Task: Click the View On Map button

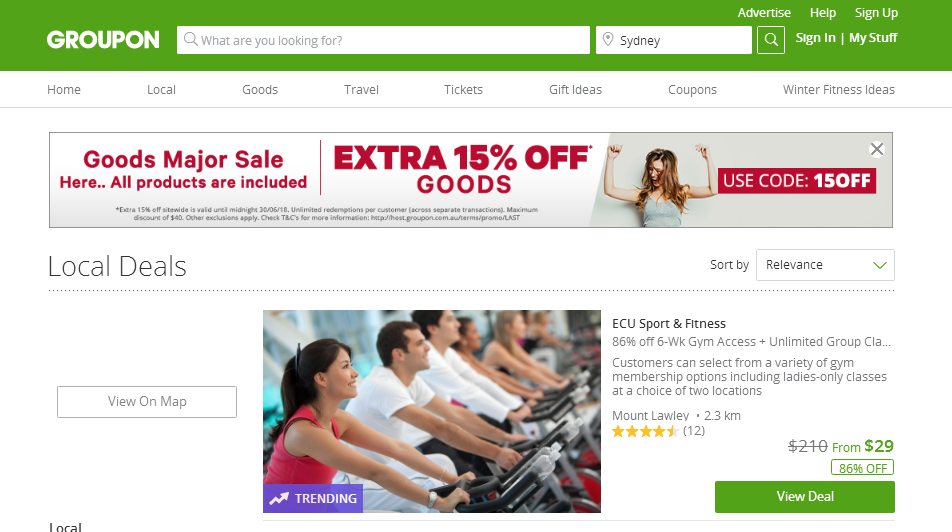Action: click(147, 401)
